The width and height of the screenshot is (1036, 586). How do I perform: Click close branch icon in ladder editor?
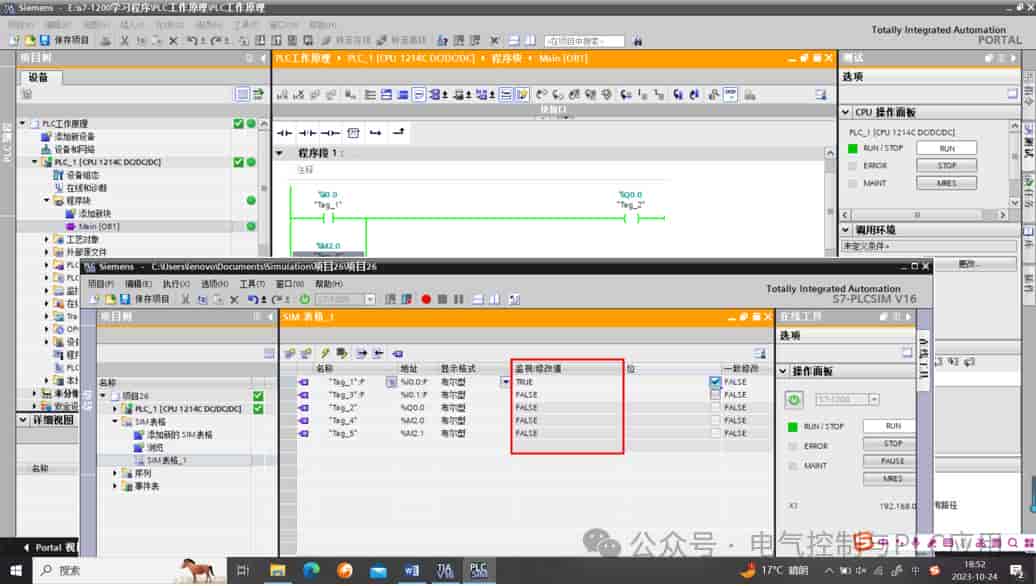point(398,133)
